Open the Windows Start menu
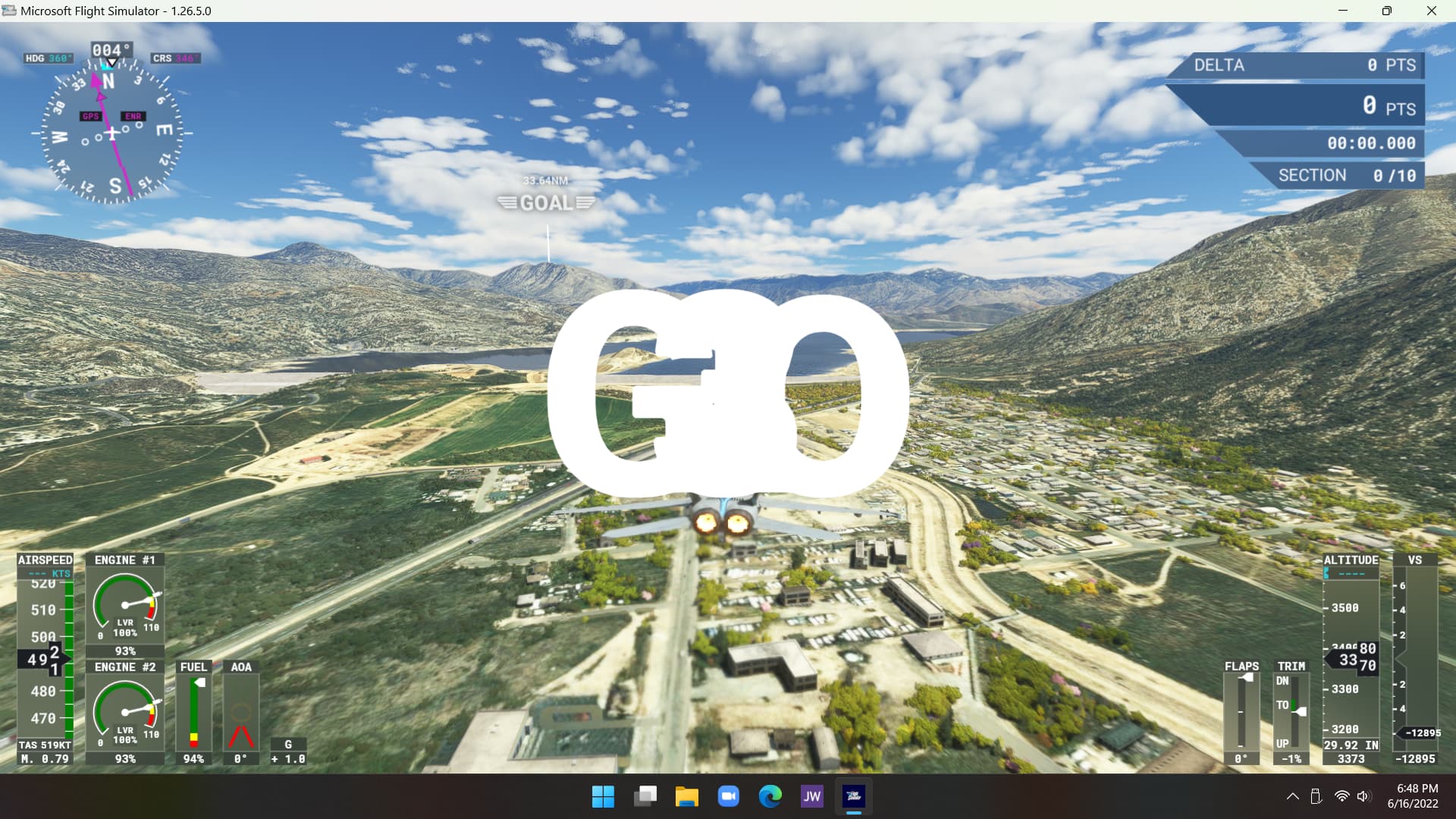This screenshot has height=819, width=1456. click(x=603, y=796)
